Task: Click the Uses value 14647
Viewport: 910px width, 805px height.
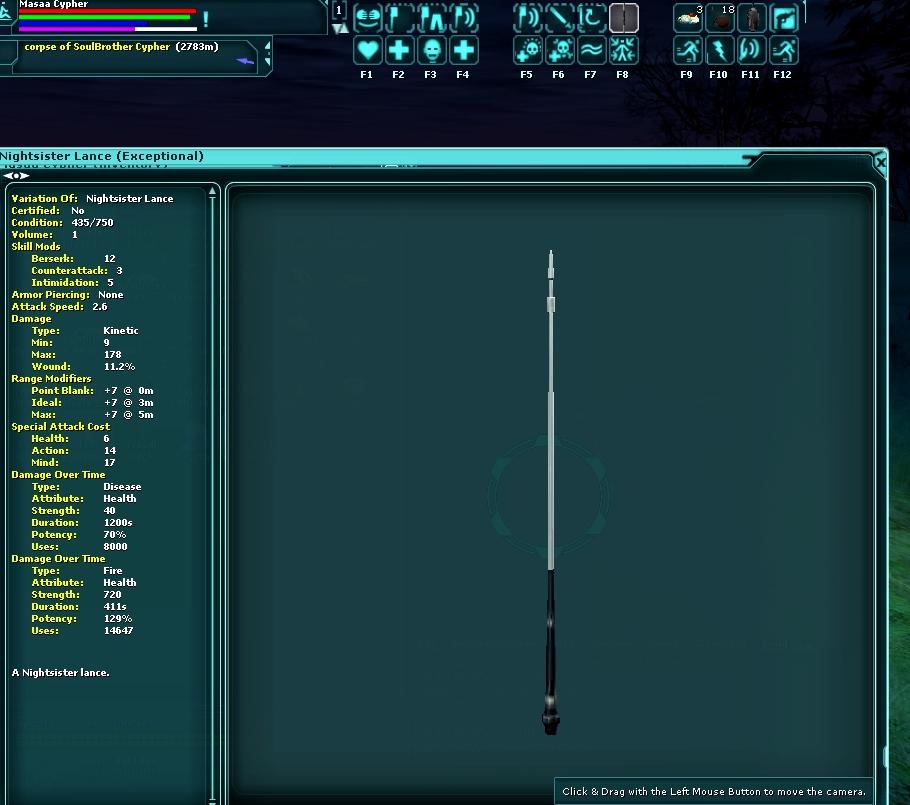Action: coord(118,630)
